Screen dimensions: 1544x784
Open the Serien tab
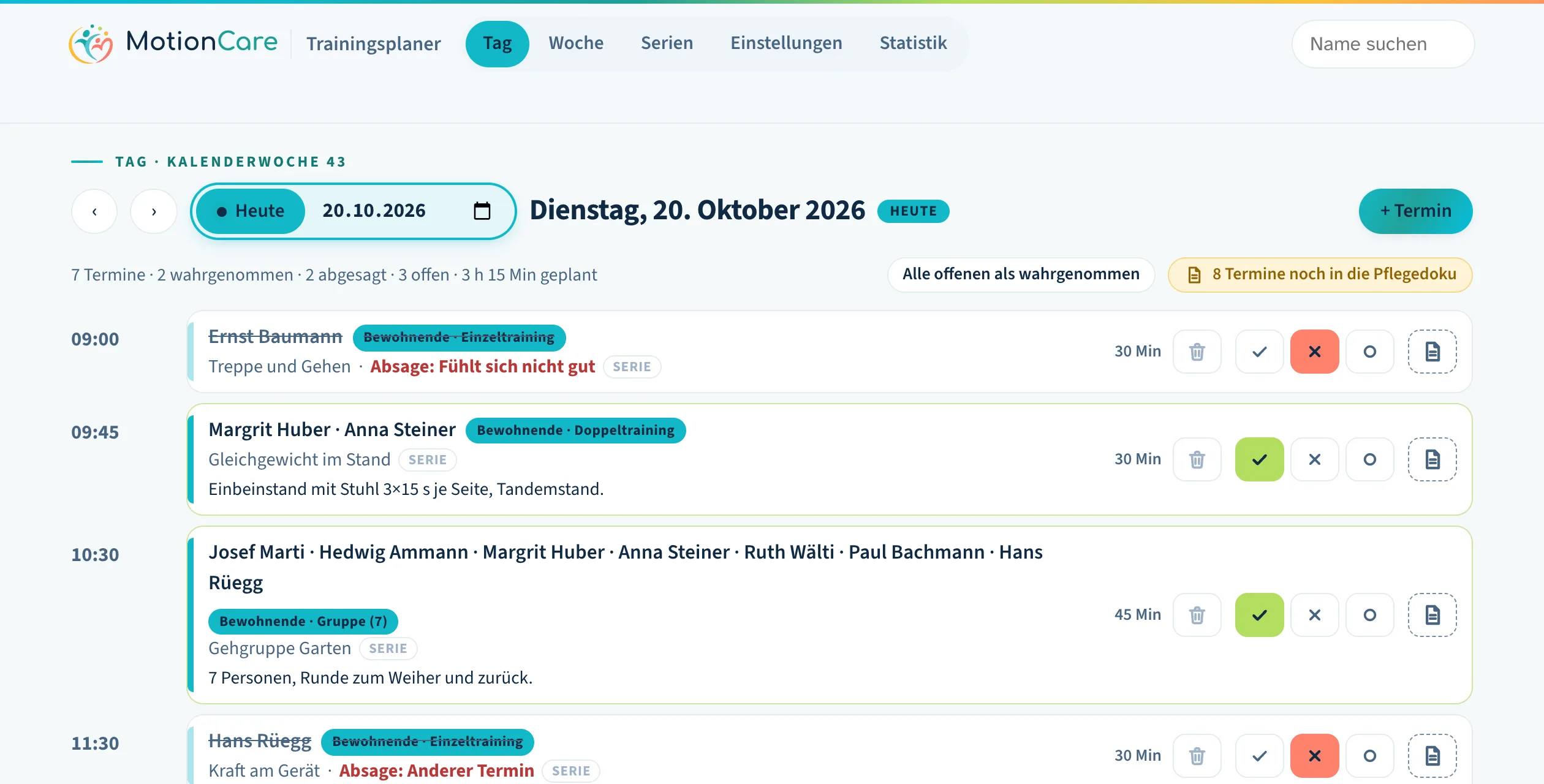(667, 43)
